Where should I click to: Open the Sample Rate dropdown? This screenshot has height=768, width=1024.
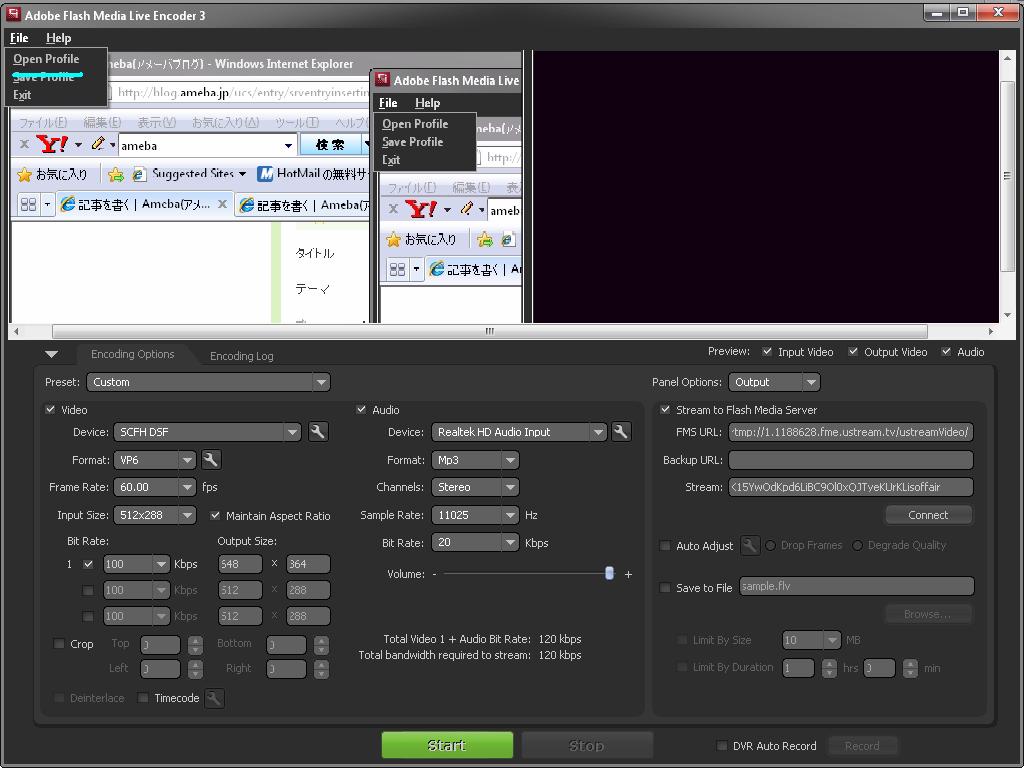475,515
